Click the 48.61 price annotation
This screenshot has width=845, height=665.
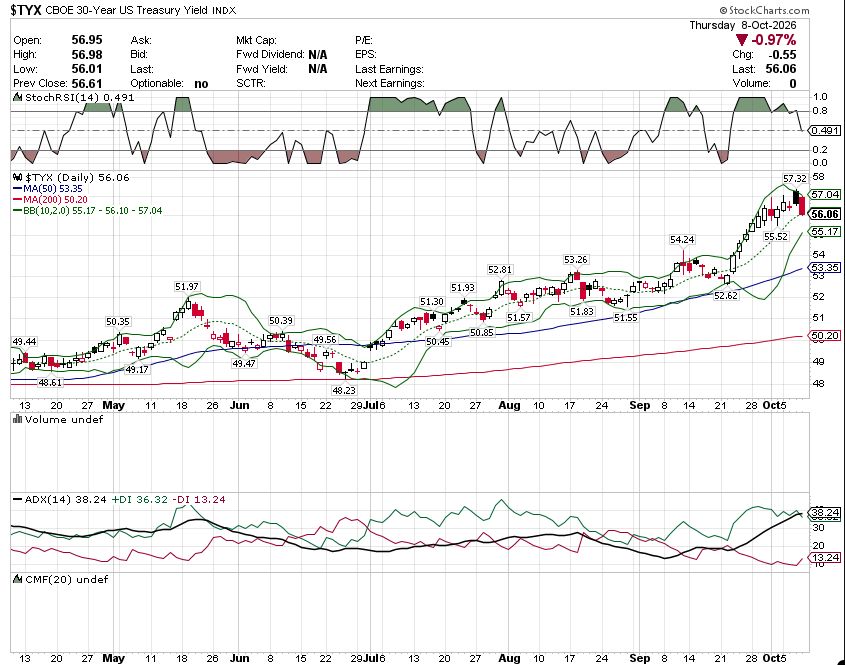50,382
